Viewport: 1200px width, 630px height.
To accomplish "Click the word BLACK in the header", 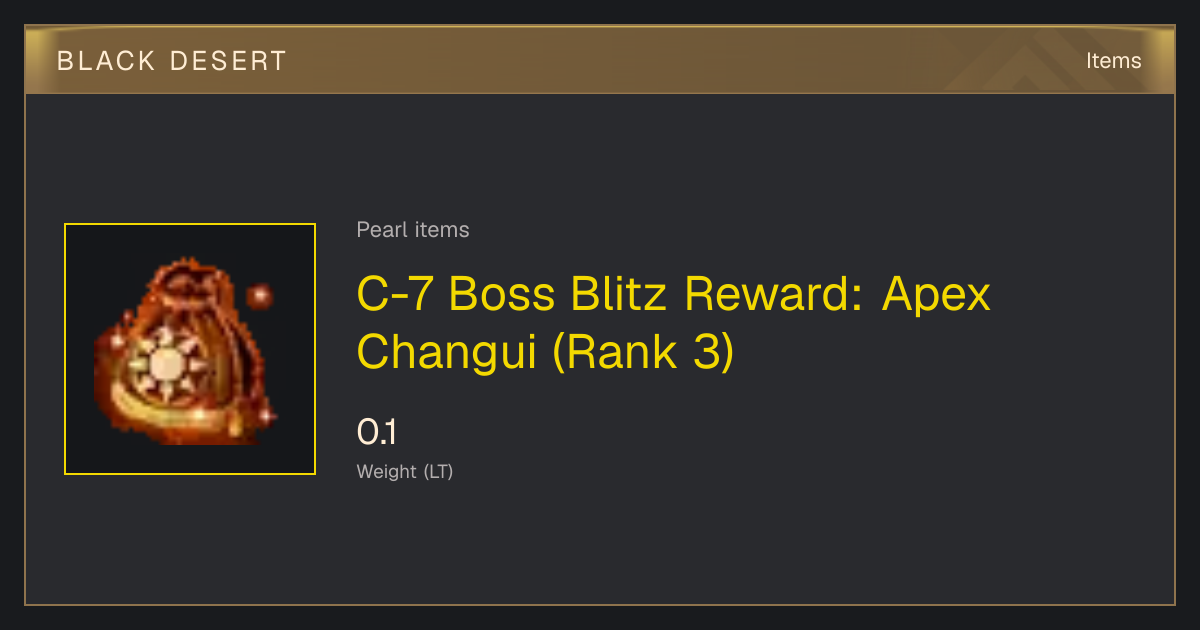I will [106, 61].
